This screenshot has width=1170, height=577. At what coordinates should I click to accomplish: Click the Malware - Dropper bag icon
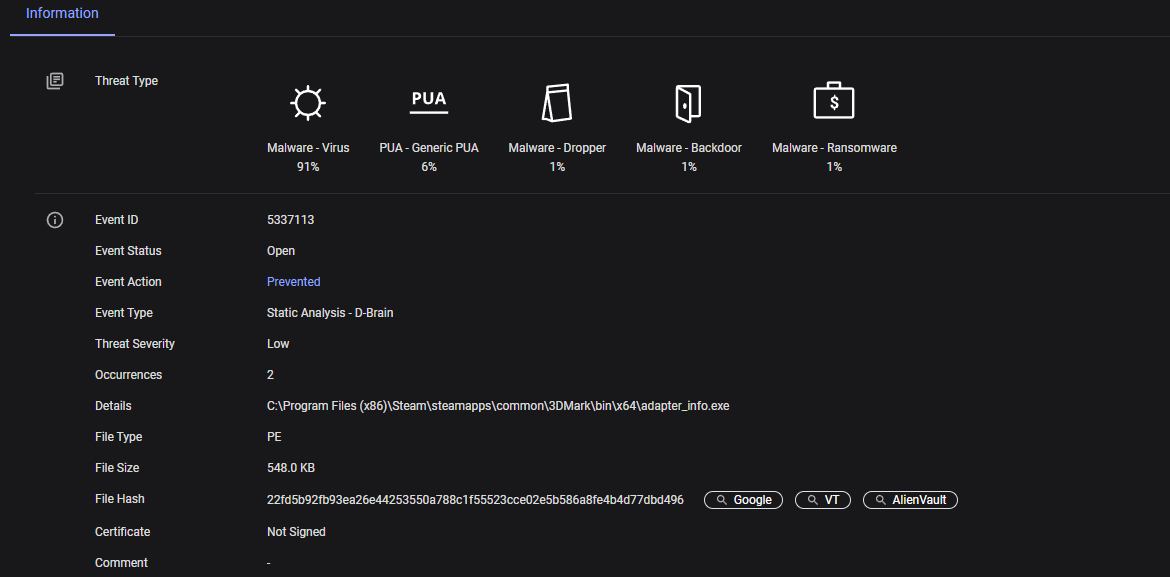click(x=557, y=102)
